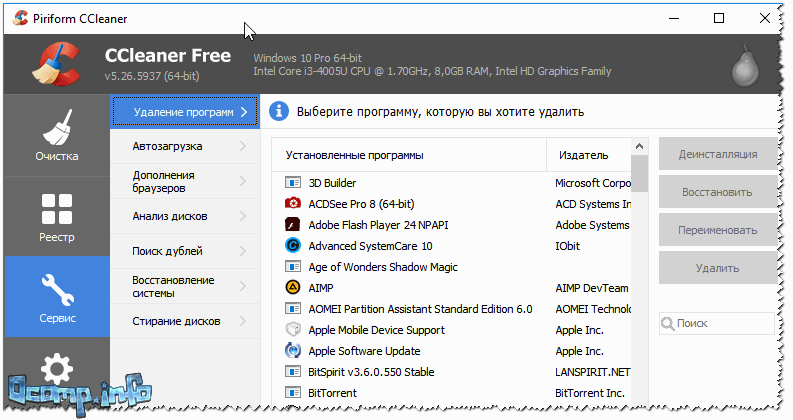Click the Удалить button
This screenshot has height=420, width=793.
coord(718,268)
